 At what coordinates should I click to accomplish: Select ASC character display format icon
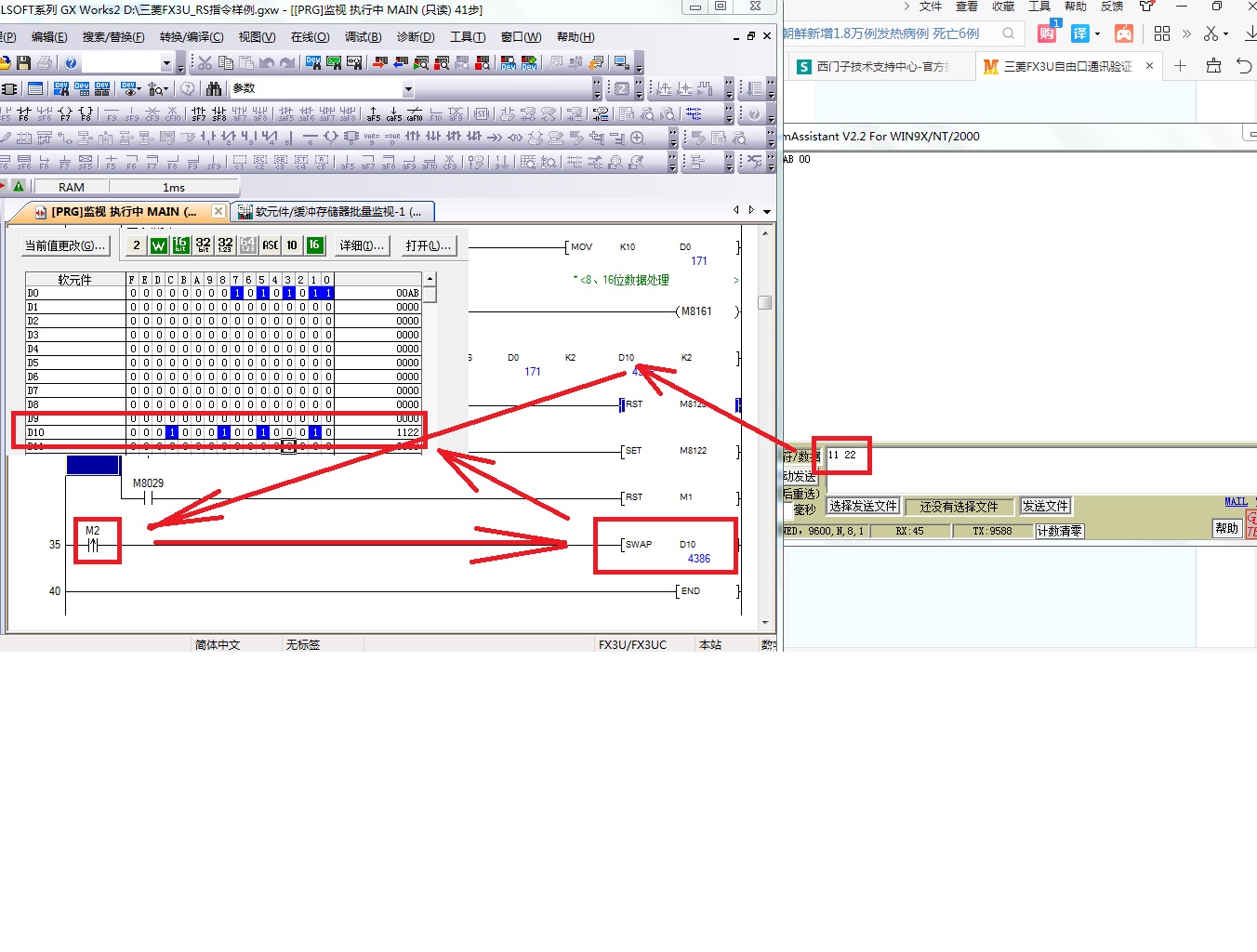(x=270, y=245)
